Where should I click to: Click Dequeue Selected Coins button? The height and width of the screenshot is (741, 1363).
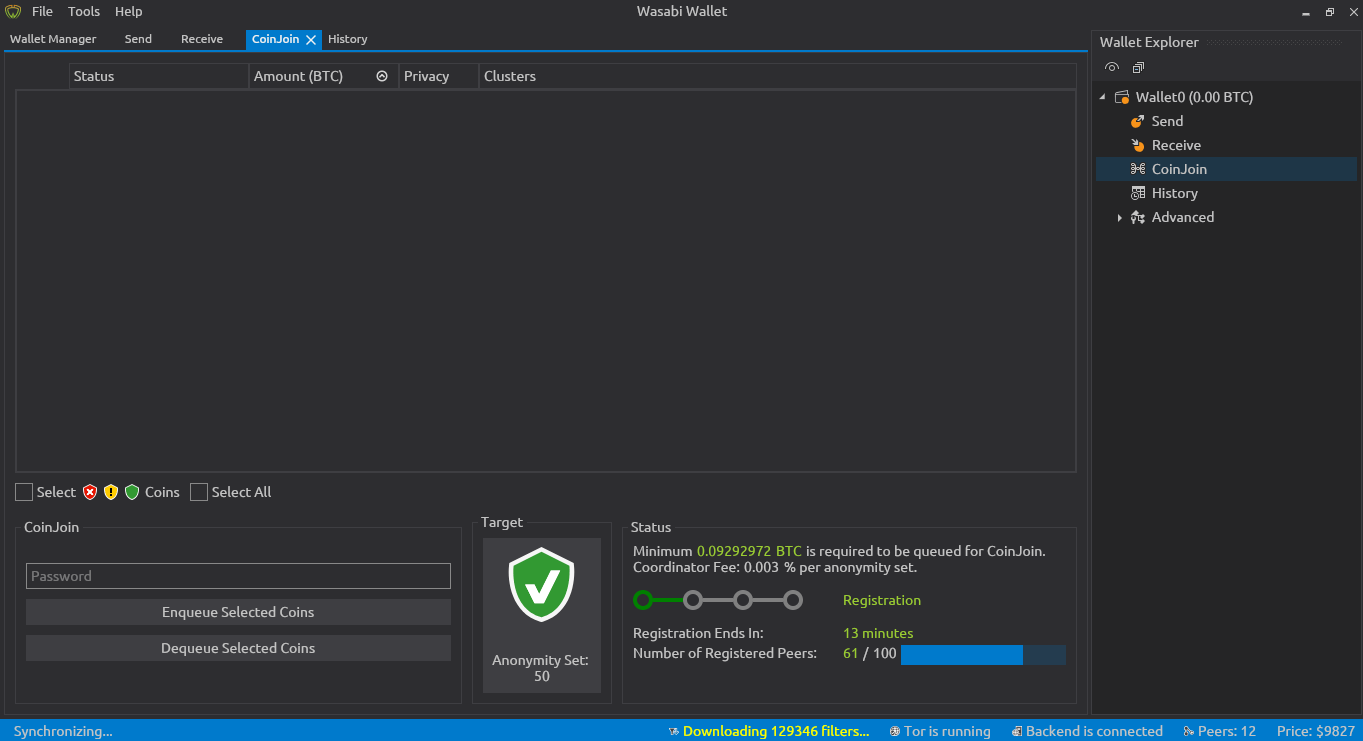pyautogui.click(x=238, y=648)
